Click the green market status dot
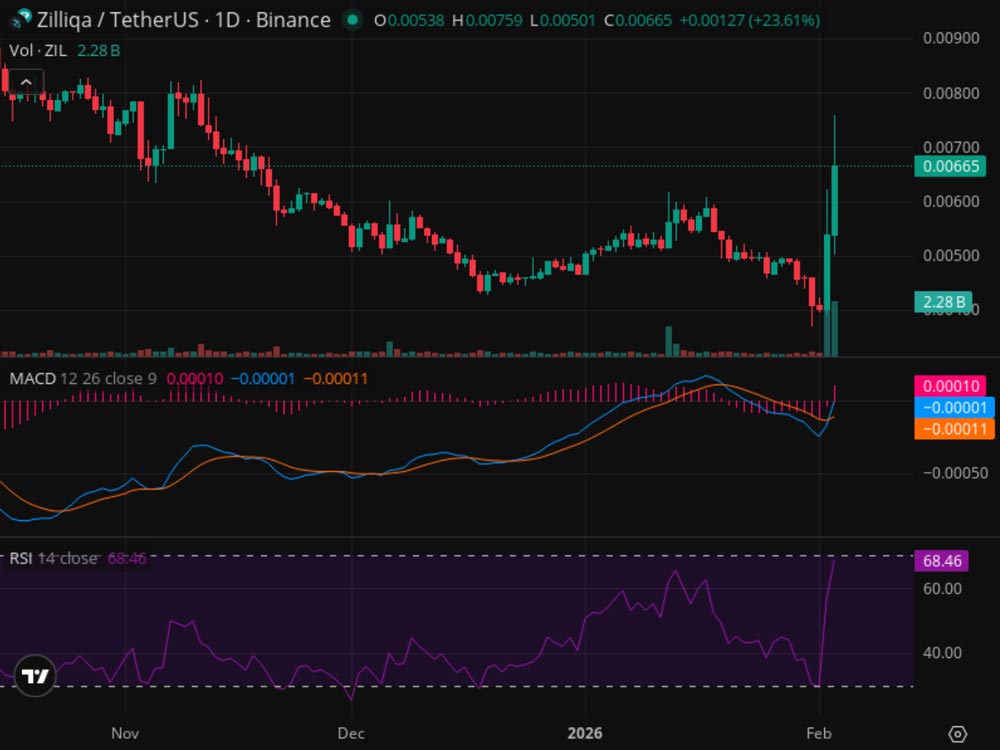Image resolution: width=1000 pixels, height=750 pixels. (352, 20)
